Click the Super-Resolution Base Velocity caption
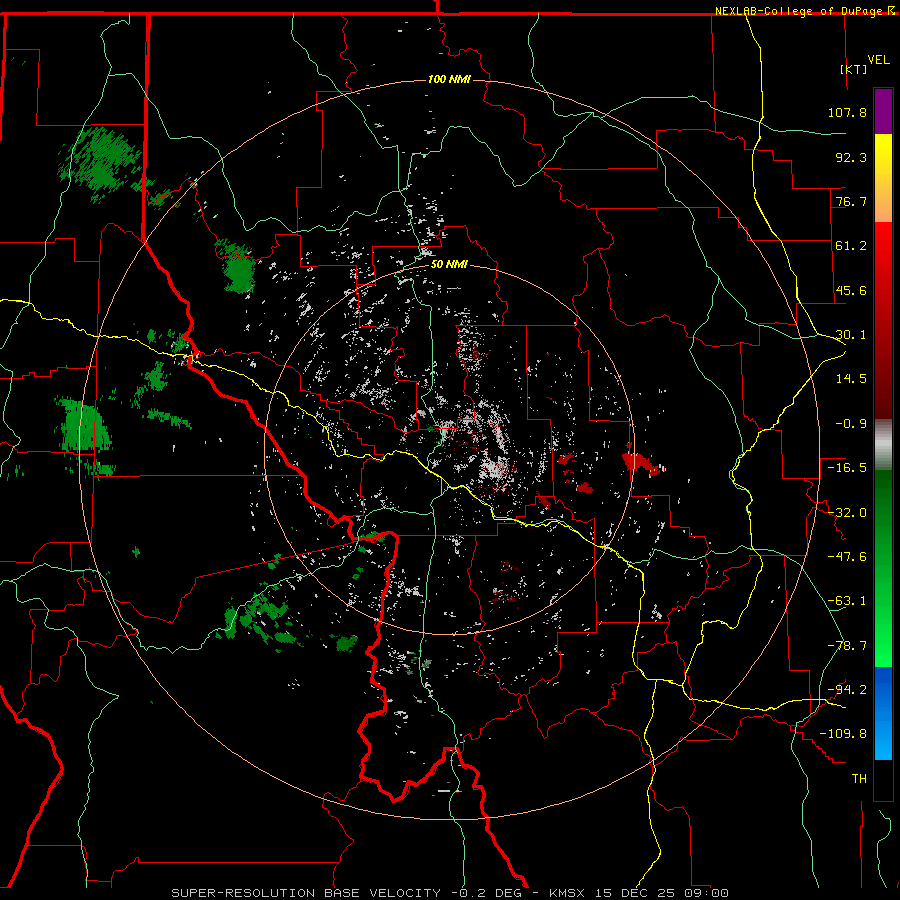Viewport: 900px width, 900px height. tap(450, 893)
